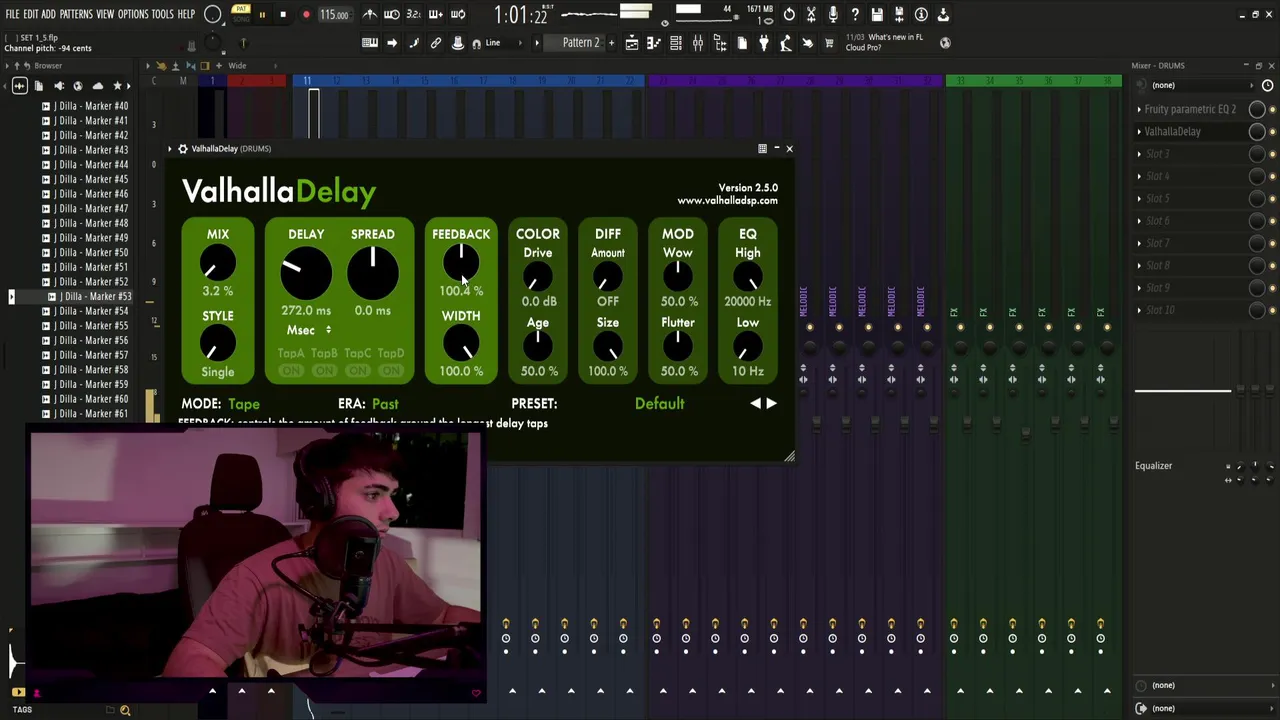
Task: Switch to PAT mode
Action: coord(241,8)
